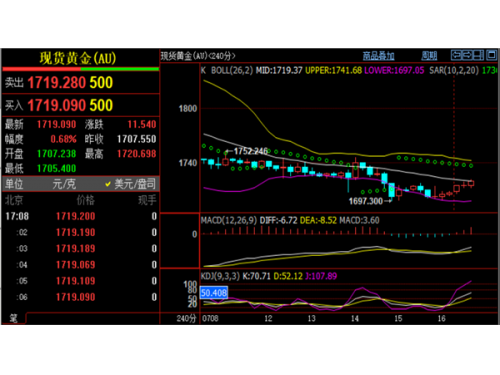Click the 240分 period label on time axis
The image size is (500, 375).
point(186,318)
